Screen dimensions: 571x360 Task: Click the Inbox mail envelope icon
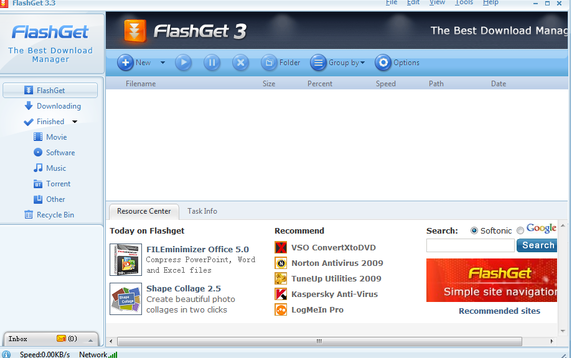click(61, 339)
